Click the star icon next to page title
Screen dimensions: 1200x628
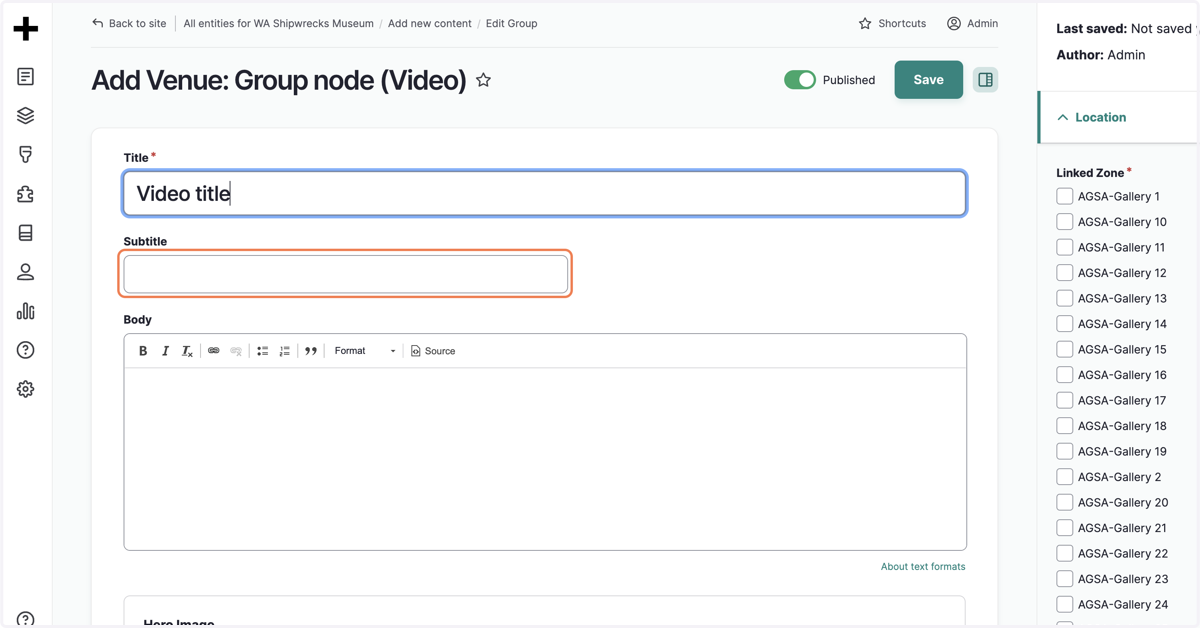tap(484, 80)
